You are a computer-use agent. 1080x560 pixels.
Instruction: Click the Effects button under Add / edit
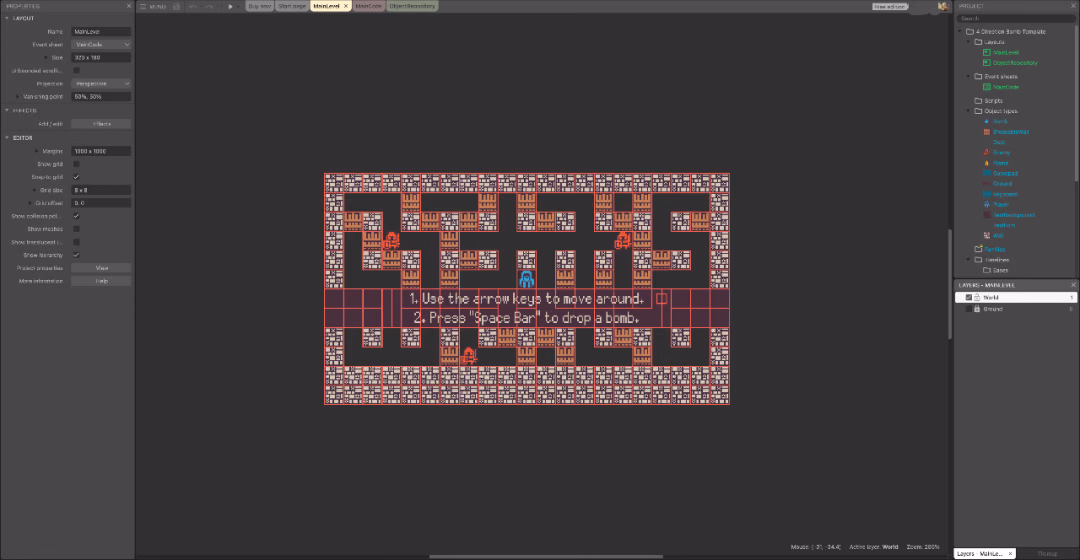pyautogui.click(x=101, y=124)
